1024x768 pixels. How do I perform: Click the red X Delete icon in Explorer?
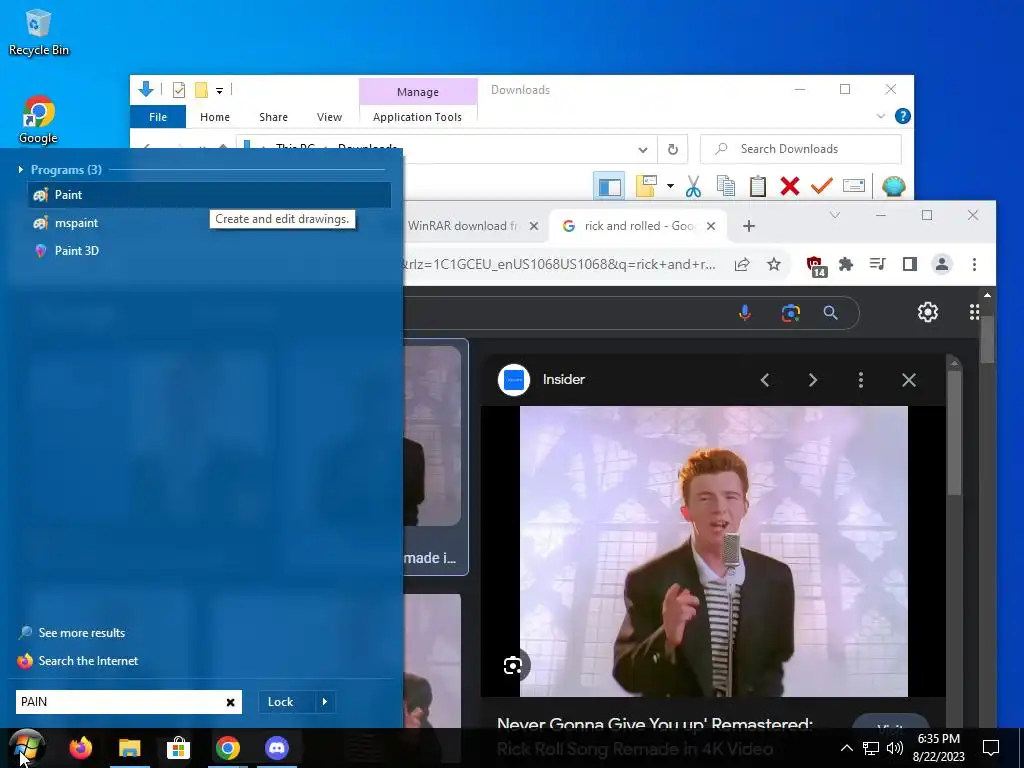click(790, 187)
